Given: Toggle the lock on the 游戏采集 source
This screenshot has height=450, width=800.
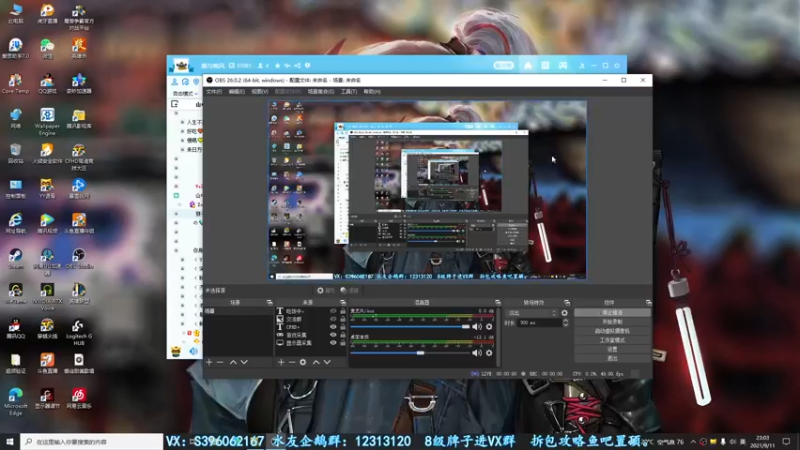Looking at the screenshot, I should [343, 335].
